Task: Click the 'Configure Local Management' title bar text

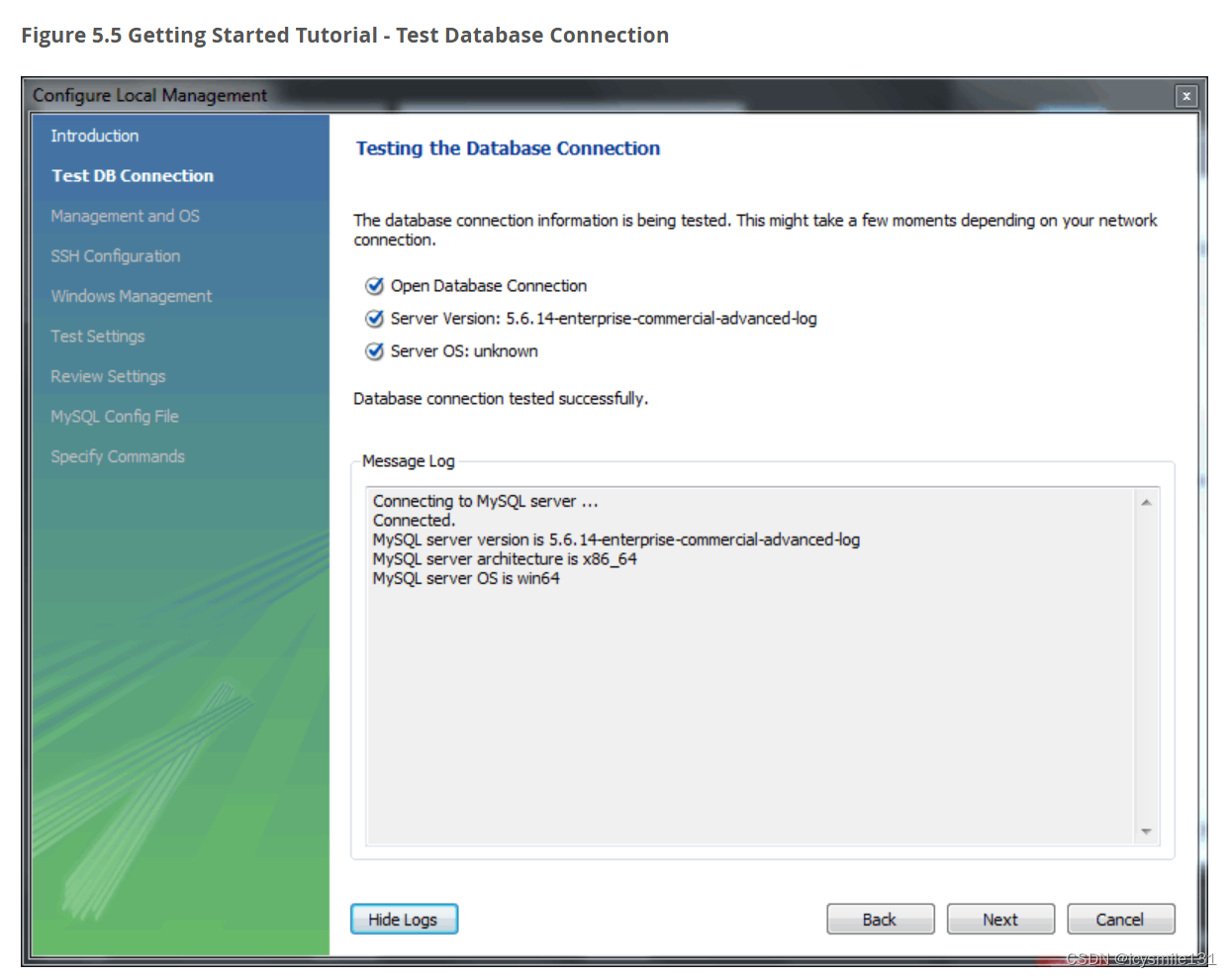Action: pos(149,95)
